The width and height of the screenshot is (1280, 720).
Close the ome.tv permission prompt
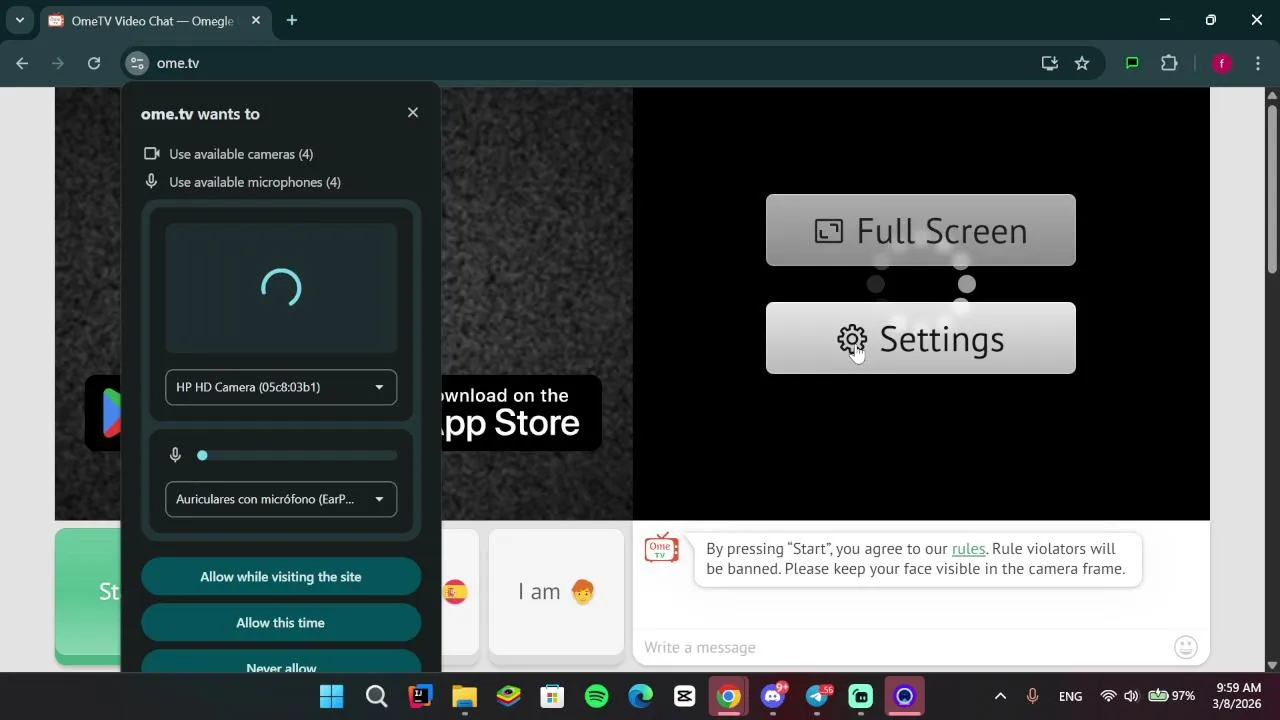tap(413, 113)
